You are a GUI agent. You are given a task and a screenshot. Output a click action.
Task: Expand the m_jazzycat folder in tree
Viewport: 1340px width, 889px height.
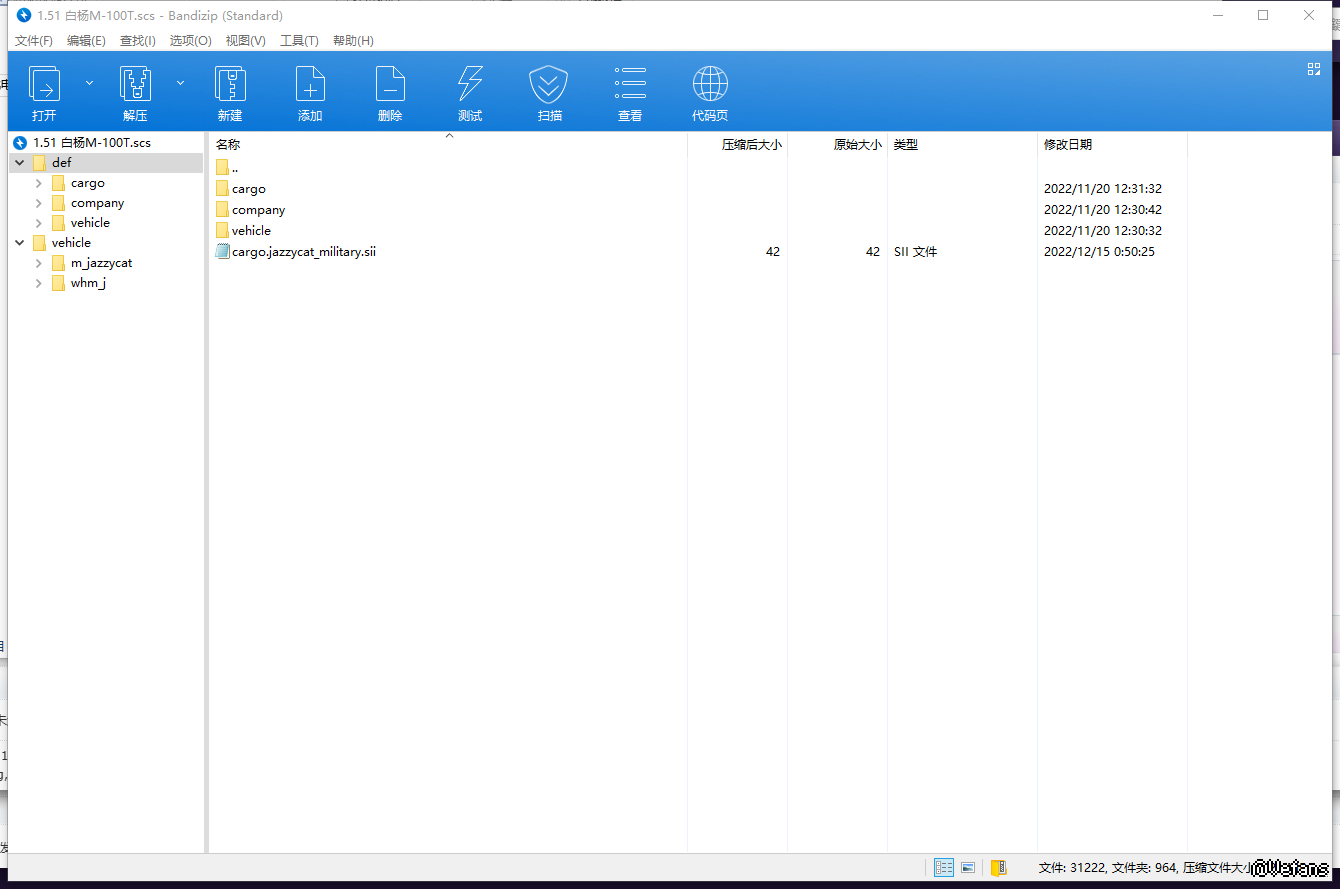(x=39, y=263)
